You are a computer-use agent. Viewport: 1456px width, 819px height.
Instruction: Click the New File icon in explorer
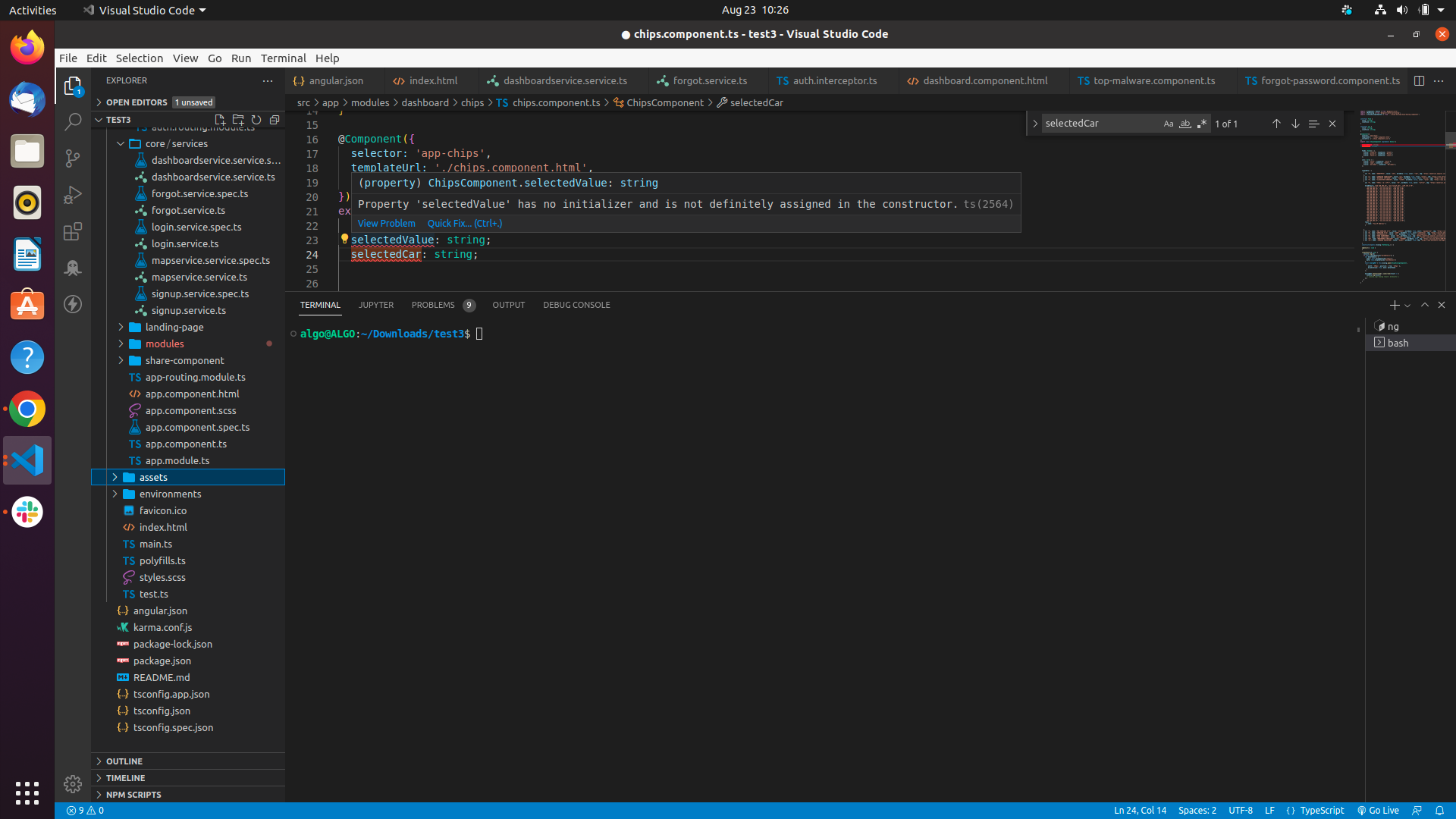click(x=220, y=120)
